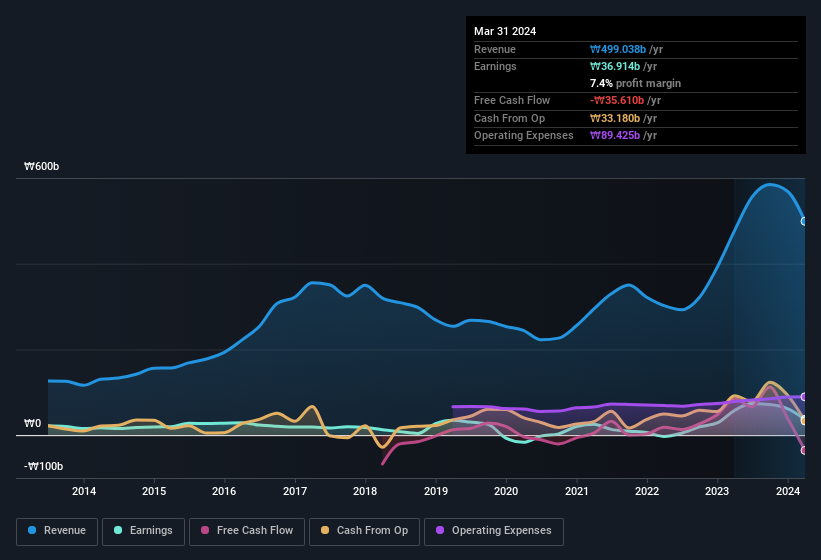This screenshot has width=821, height=560.
Task: Click the Revenue row label in tooltip
Action: pos(495,49)
